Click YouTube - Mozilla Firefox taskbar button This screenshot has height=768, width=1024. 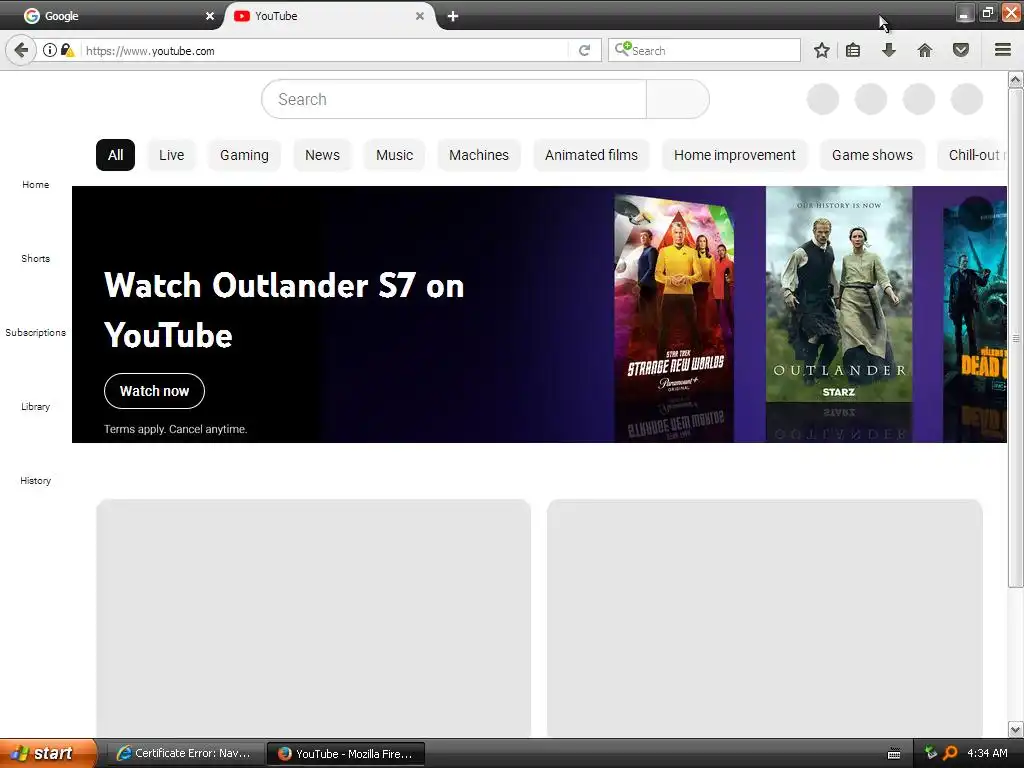(x=346, y=754)
